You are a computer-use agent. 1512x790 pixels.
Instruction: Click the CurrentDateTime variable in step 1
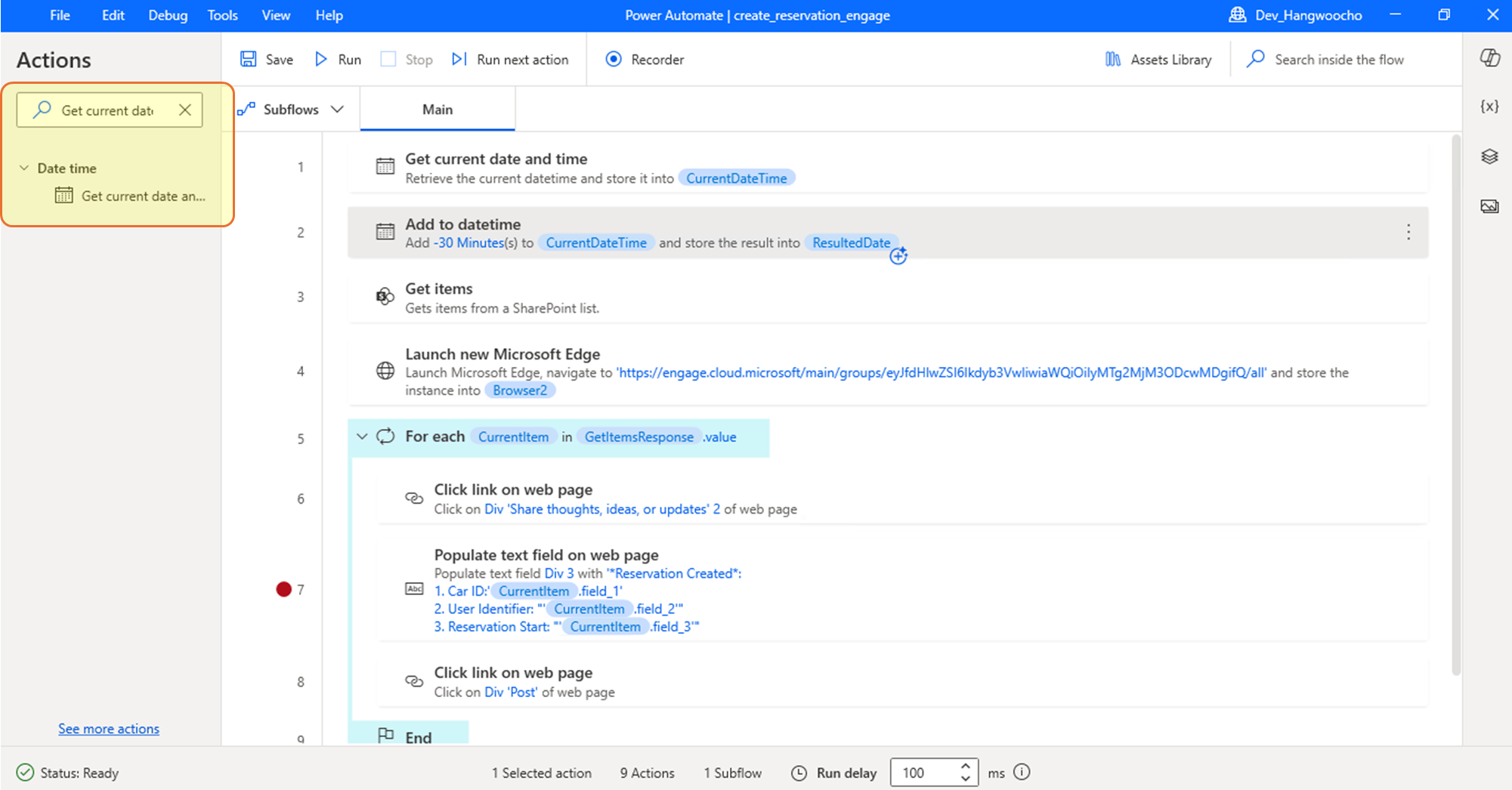point(737,178)
